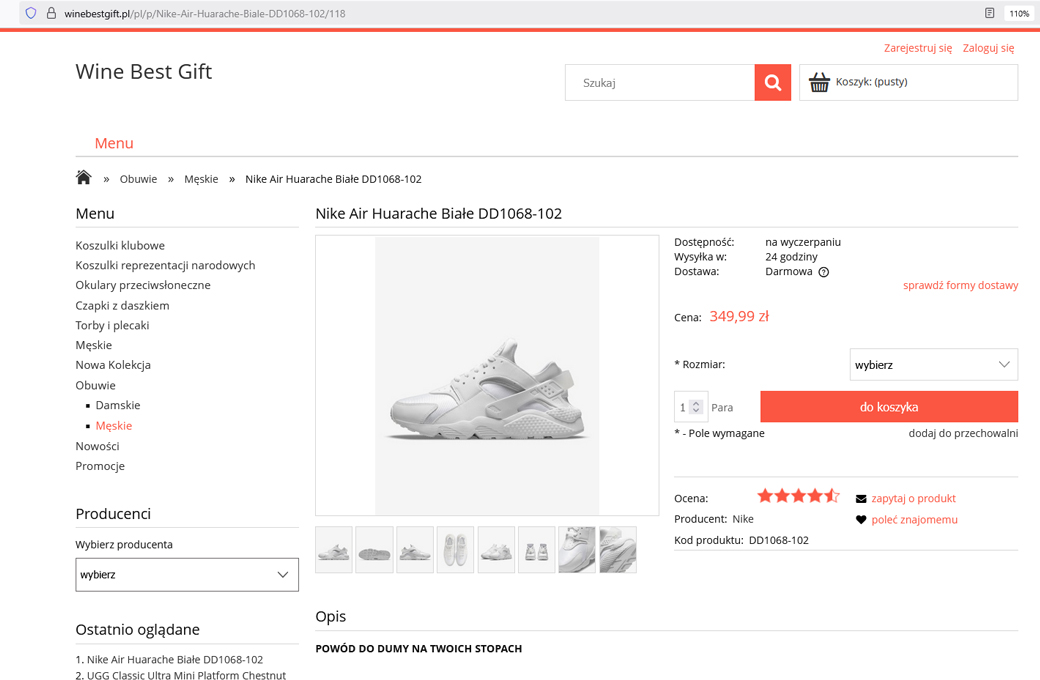Open the Rozmiar size dropdown
The image size is (1040, 680).
coord(934,365)
